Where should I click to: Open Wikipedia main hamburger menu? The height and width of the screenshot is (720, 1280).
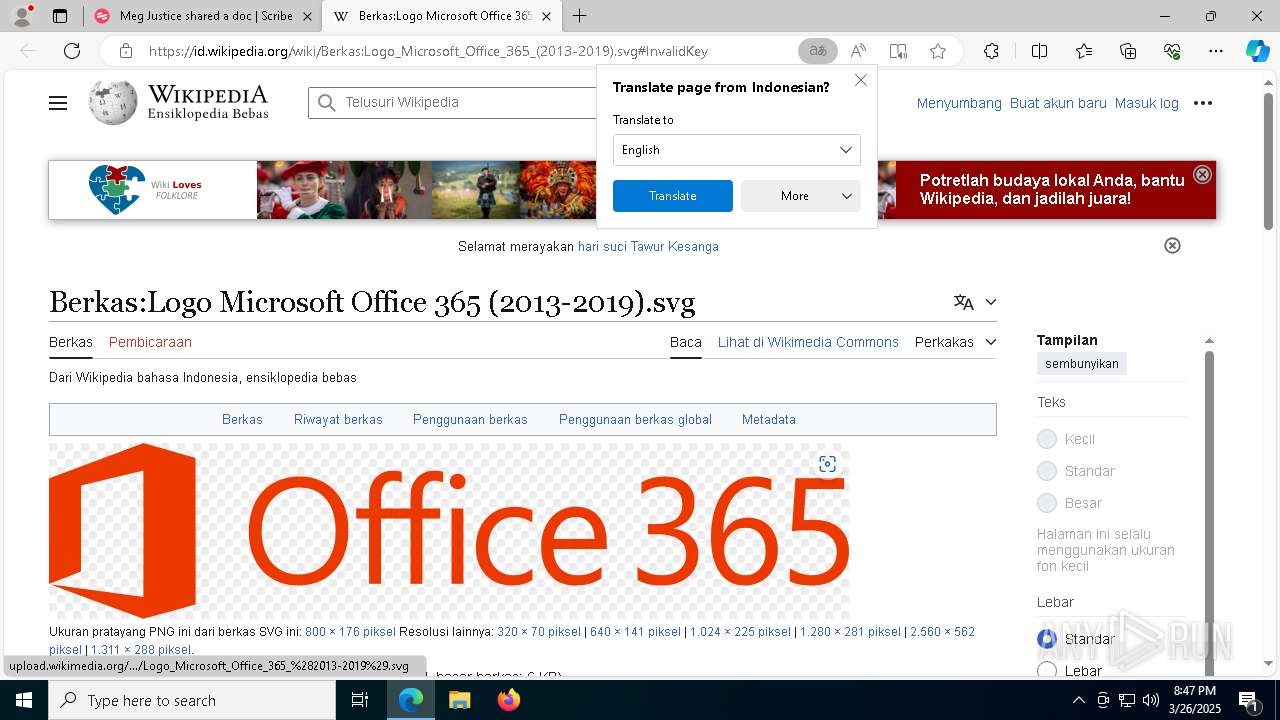[x=58, y=103]
